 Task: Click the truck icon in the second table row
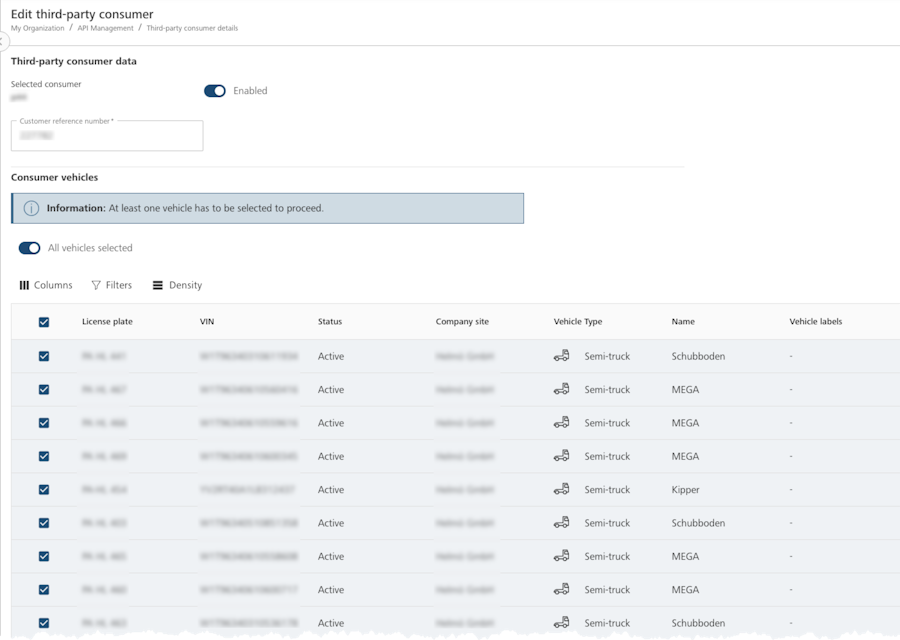coord(561,389)
